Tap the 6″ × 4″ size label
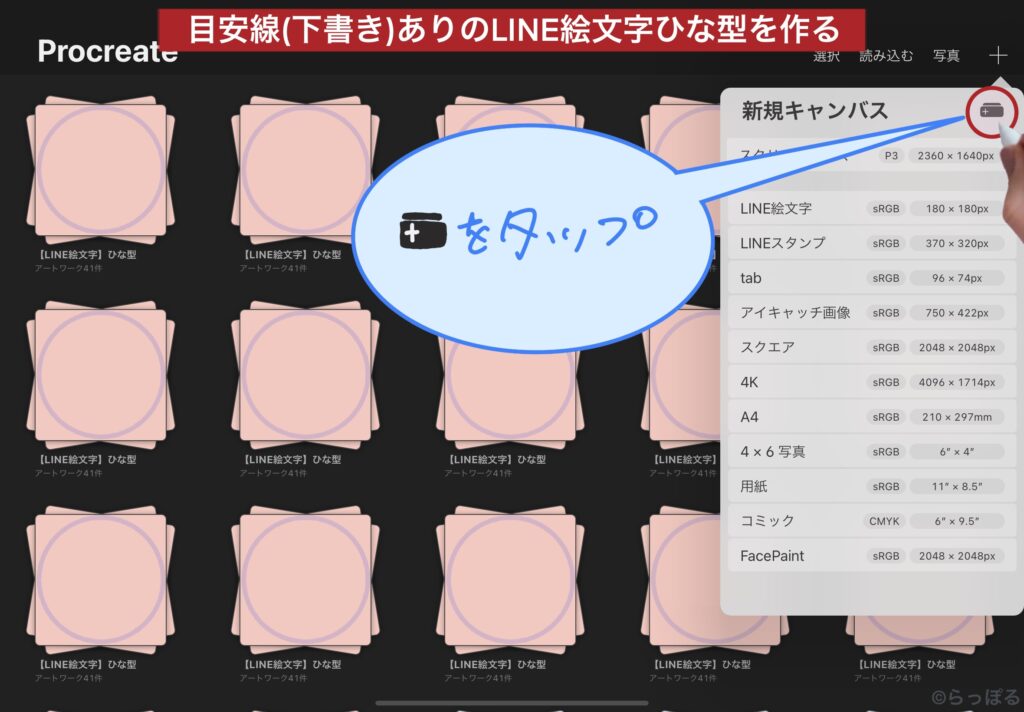Viewport: 1024px width, 712px height. click(x=957, y=451)
